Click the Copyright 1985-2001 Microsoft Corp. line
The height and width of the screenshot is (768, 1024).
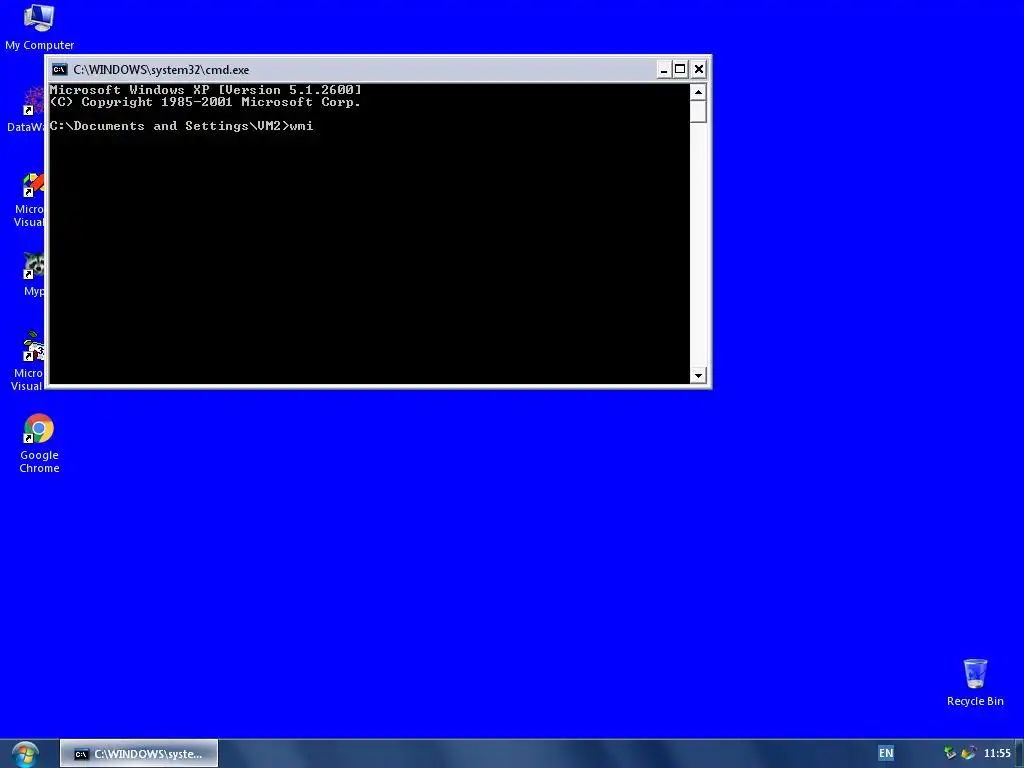tap(205, 102)
